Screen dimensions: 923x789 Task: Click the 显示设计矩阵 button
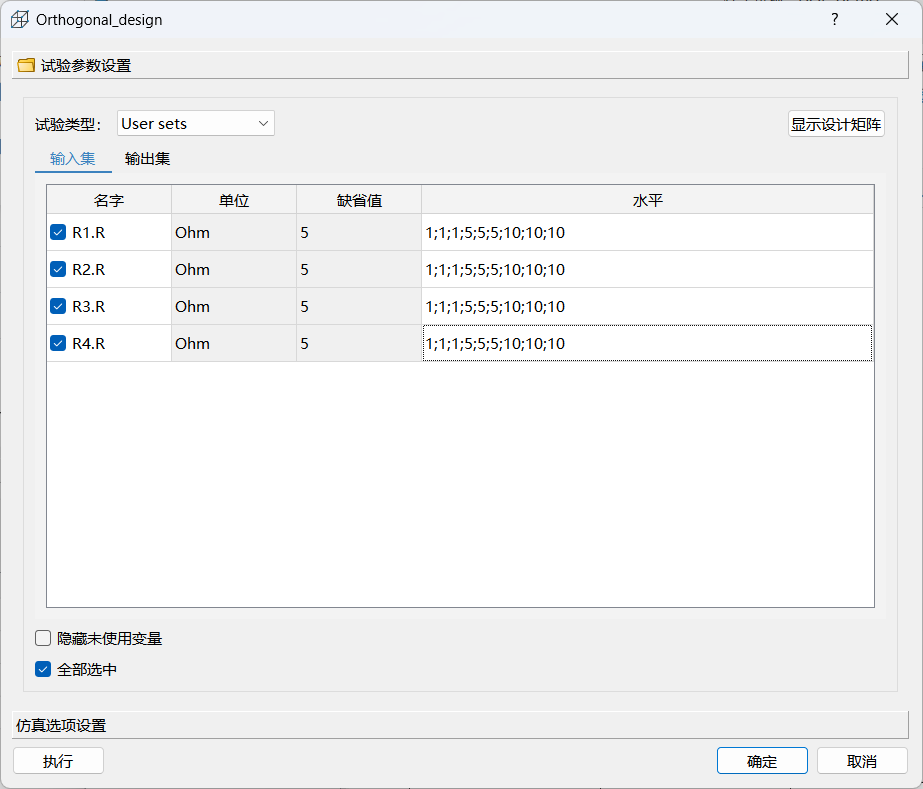(x=836, y=124)
